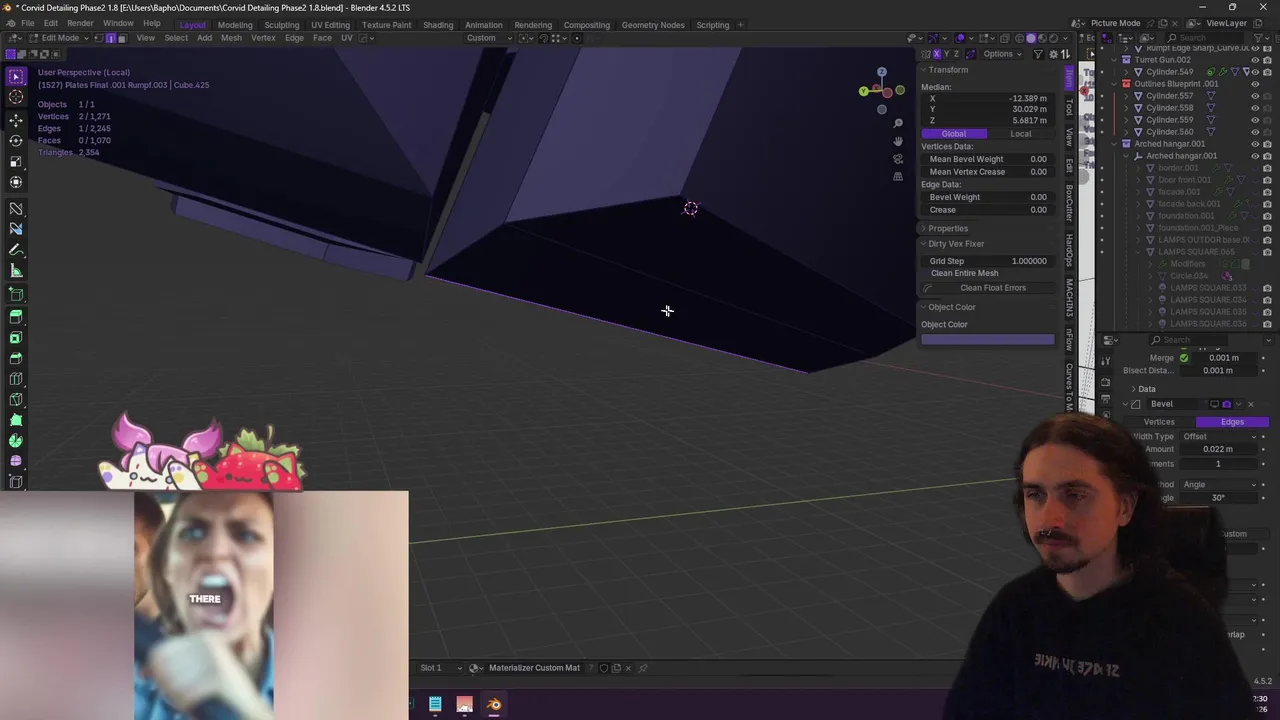This screenshot has width=1280, height=720.
Task: Select the Poly Build tool
Action: 16,420
